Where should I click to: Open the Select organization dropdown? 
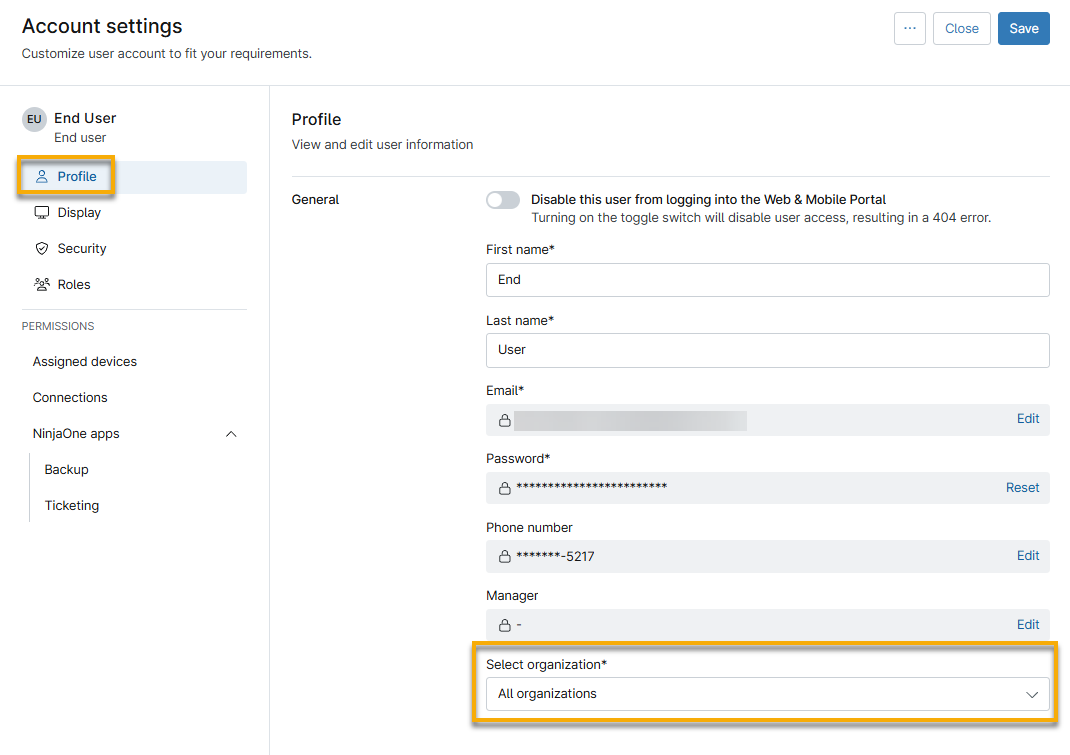(768, 694)
